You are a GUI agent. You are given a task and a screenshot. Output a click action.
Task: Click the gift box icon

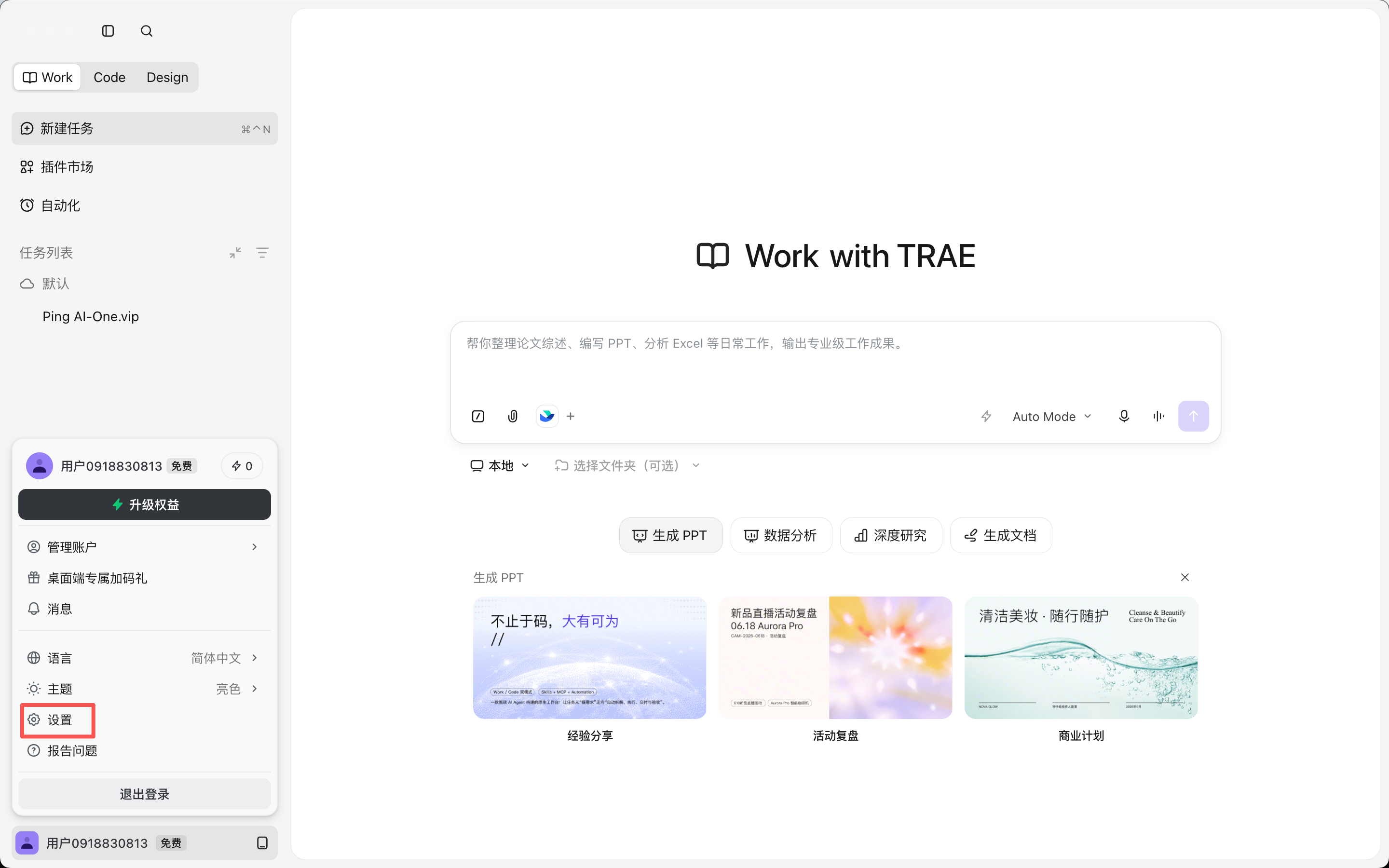[x=34, y=578]
